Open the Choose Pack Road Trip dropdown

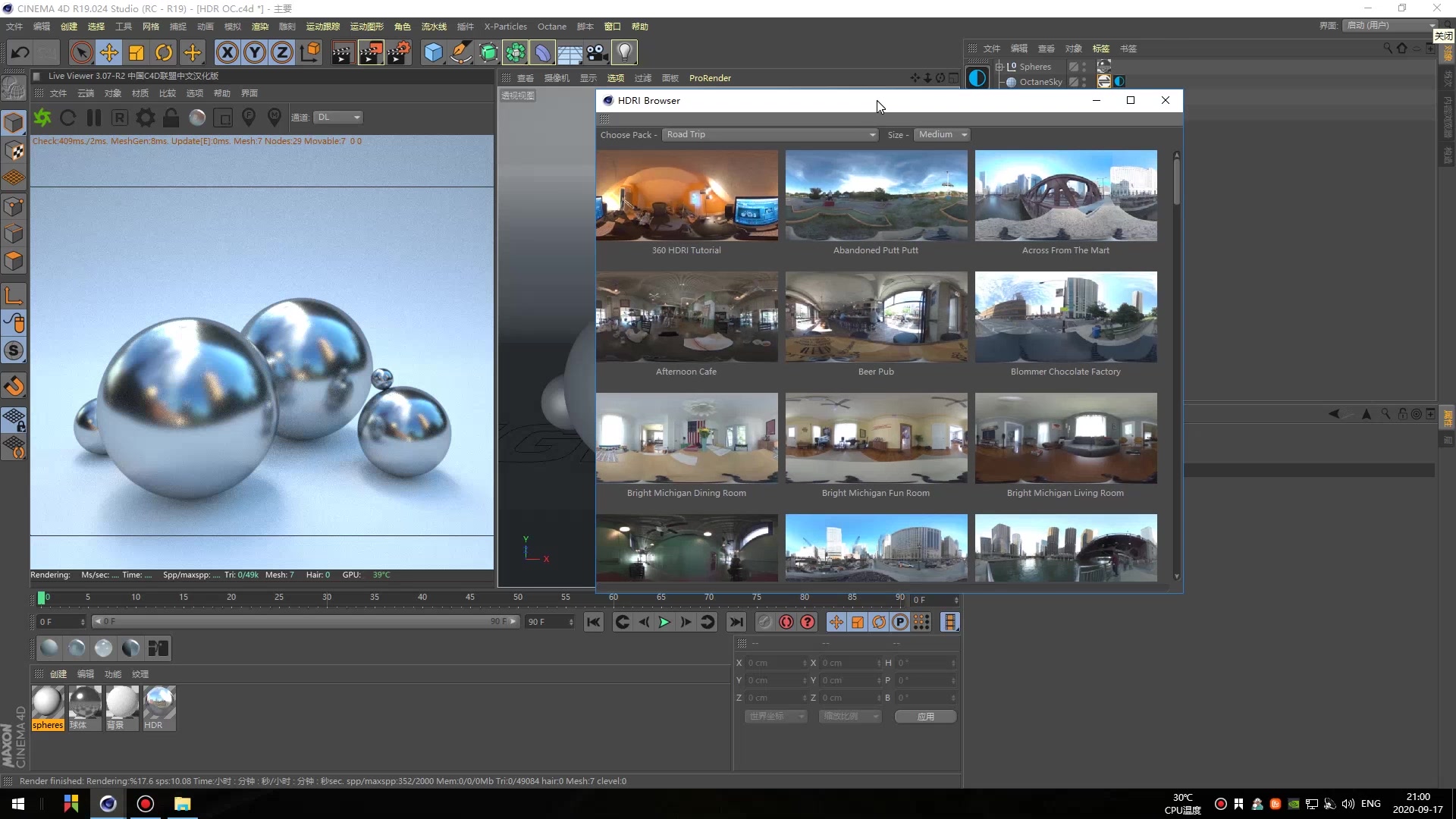(x=769, y=134)
